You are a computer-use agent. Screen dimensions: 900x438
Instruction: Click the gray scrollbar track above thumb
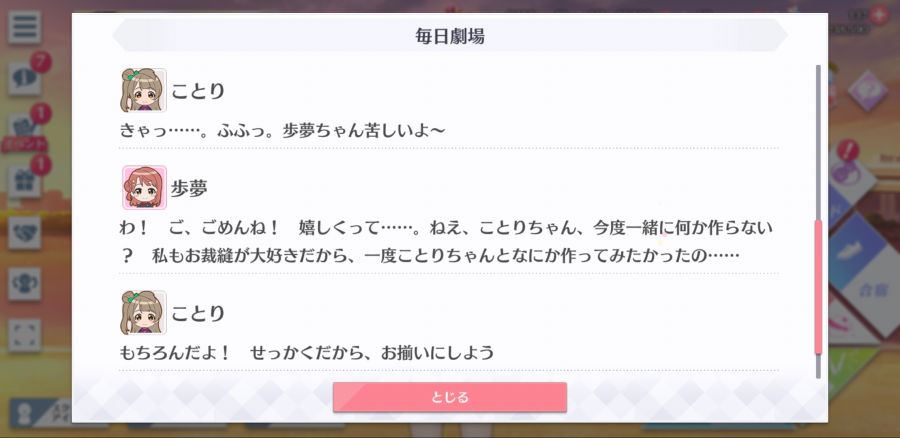pyautogui.click(x=818, y=142)
